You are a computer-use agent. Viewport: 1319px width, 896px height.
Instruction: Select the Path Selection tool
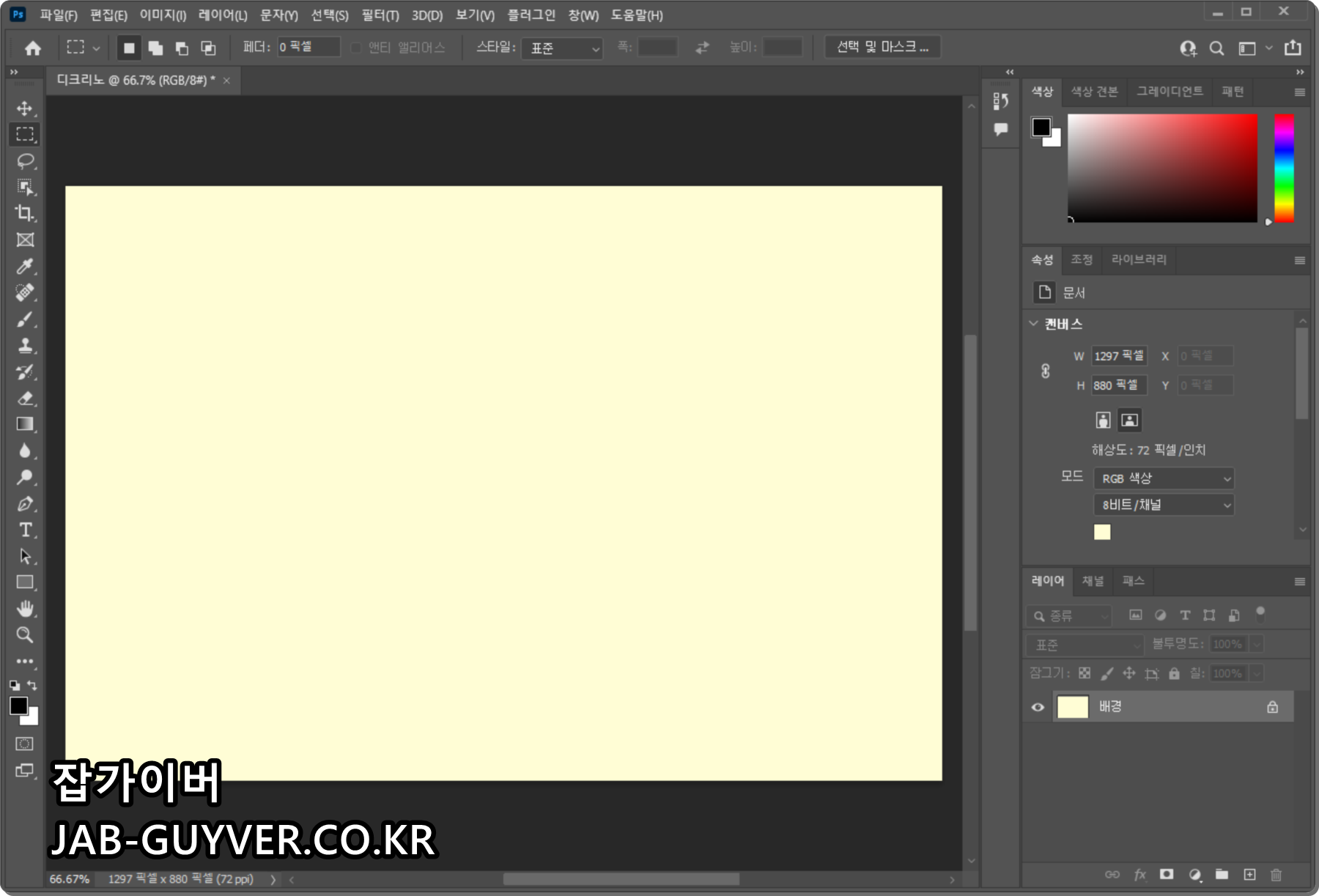tap(25, 556)
